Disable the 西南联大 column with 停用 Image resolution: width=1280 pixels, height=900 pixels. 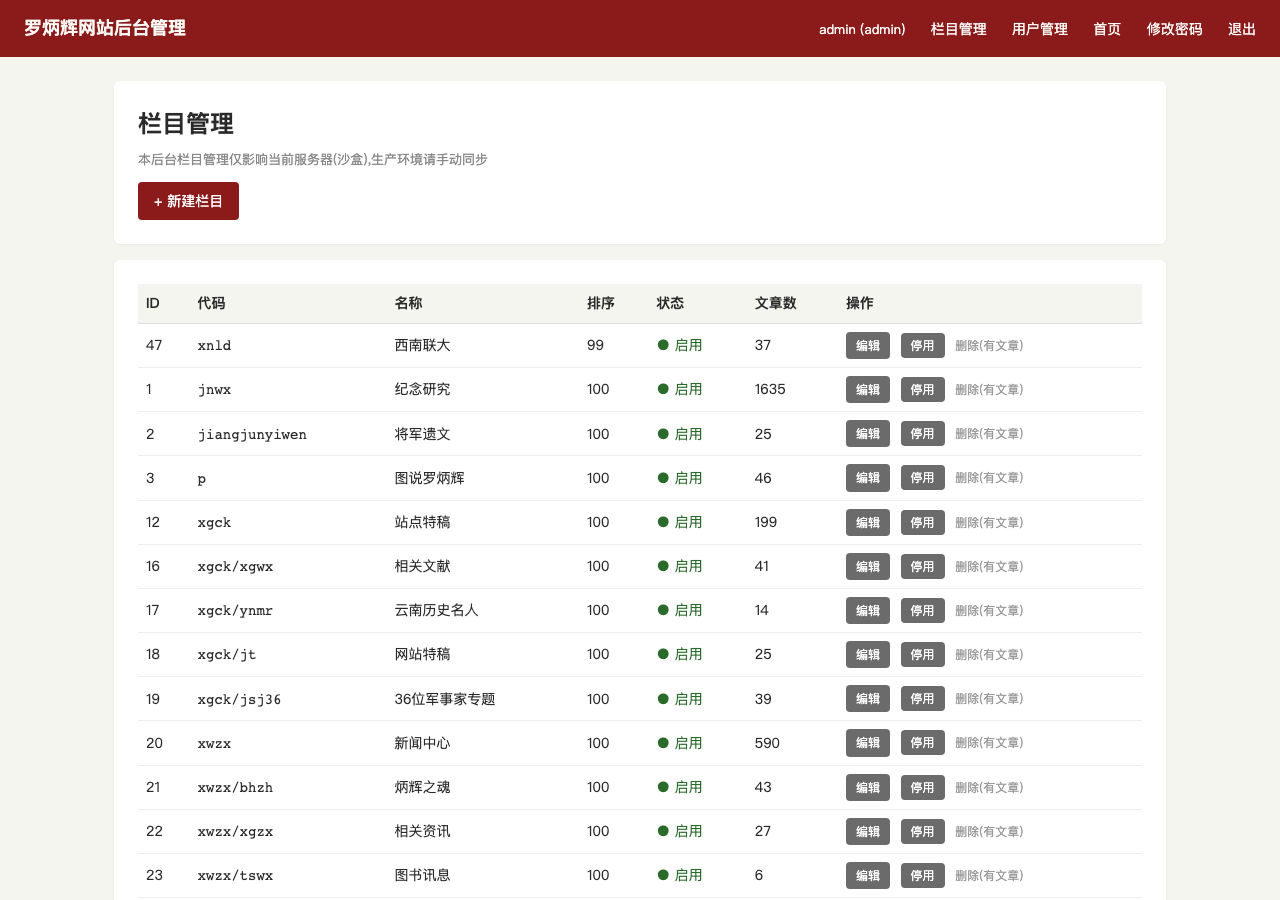tap(923, 345)
